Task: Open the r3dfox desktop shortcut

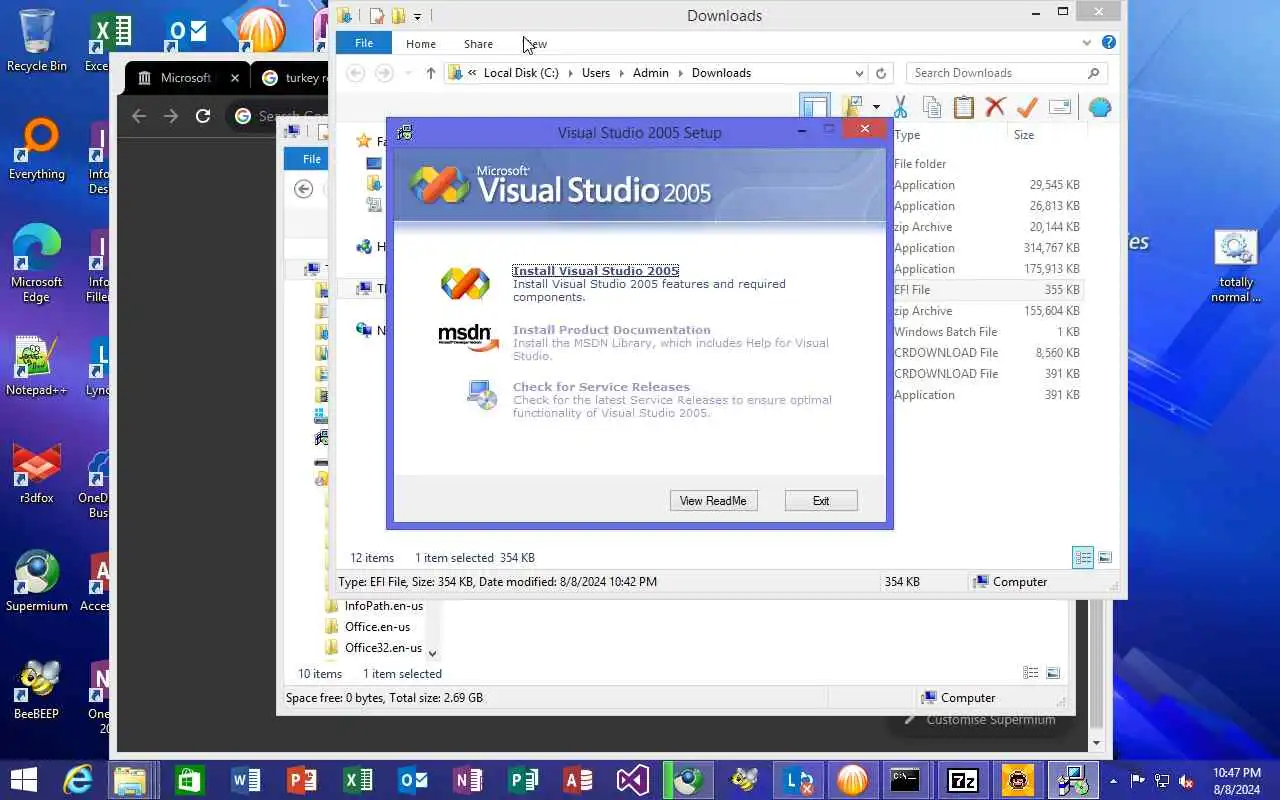Action: [x=37, y=473]
